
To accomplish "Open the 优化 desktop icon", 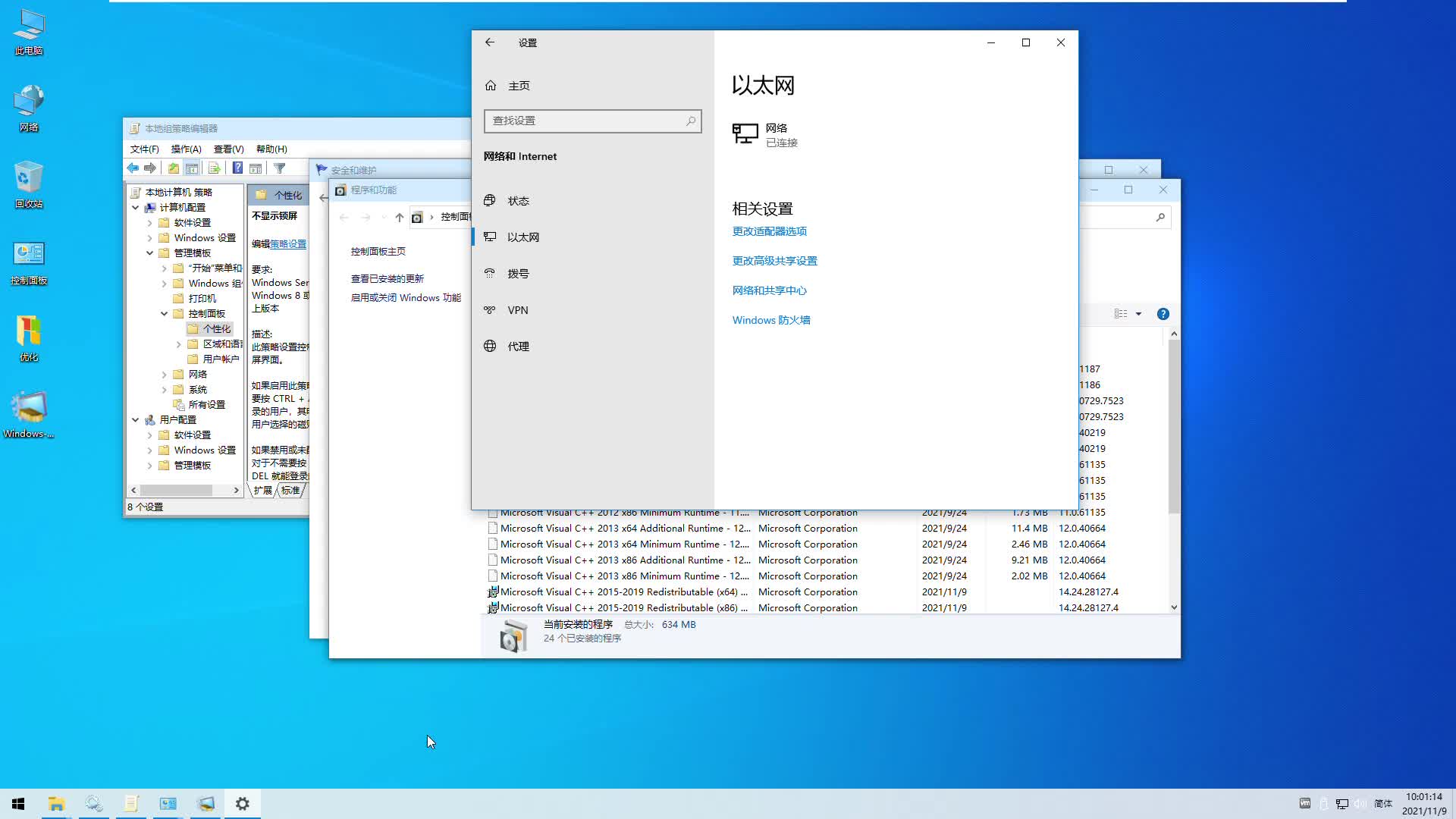I will pyautogui.click(x=29, y=339).
